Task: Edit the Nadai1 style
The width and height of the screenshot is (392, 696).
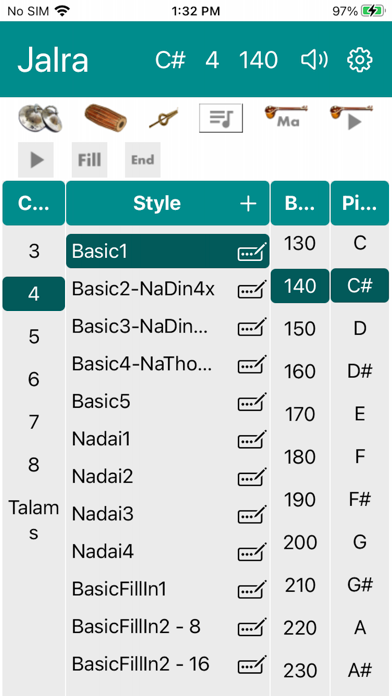Action: (x=253, y=439)
